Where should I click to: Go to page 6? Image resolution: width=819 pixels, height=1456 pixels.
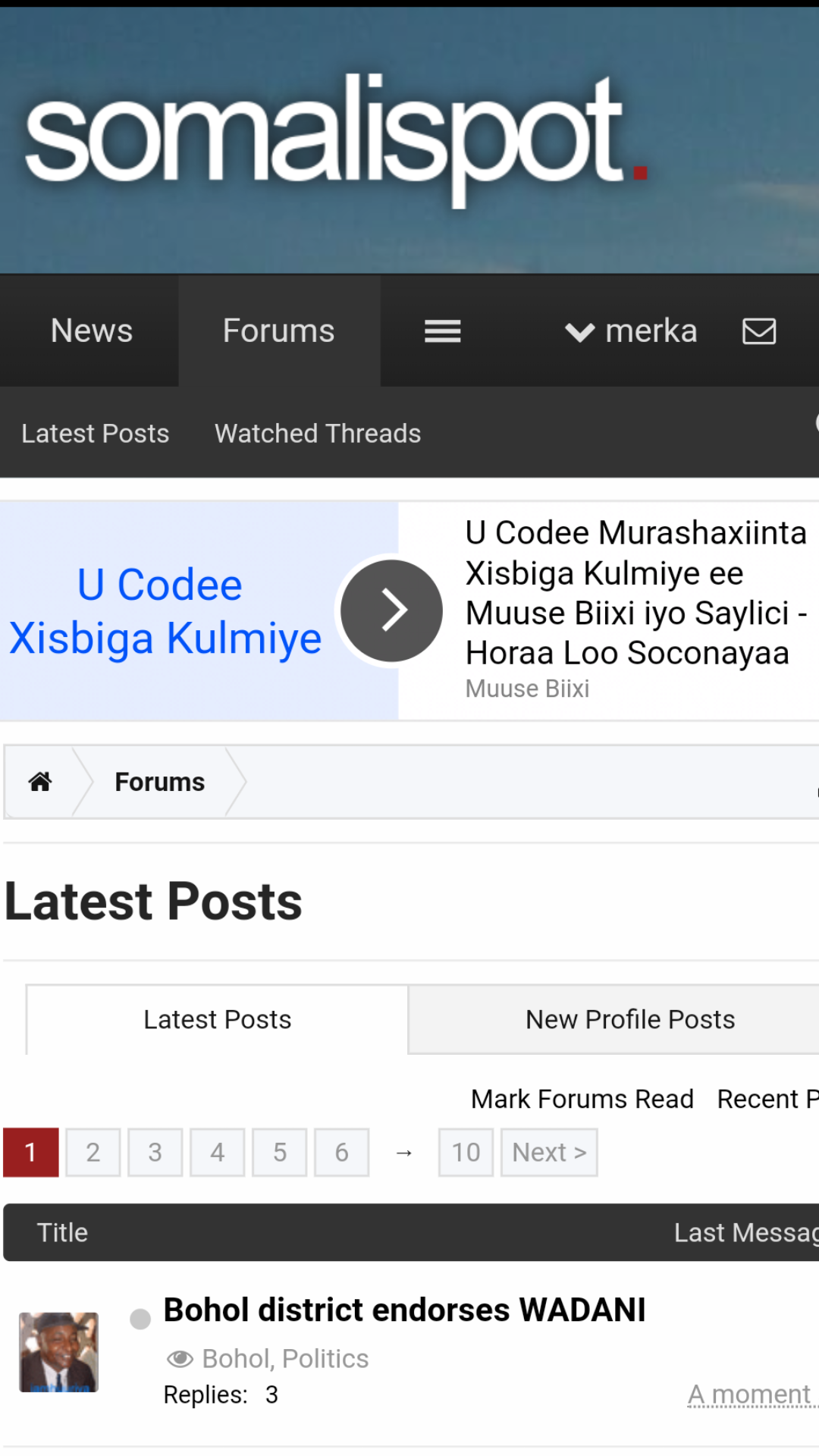click(342, 1153)
